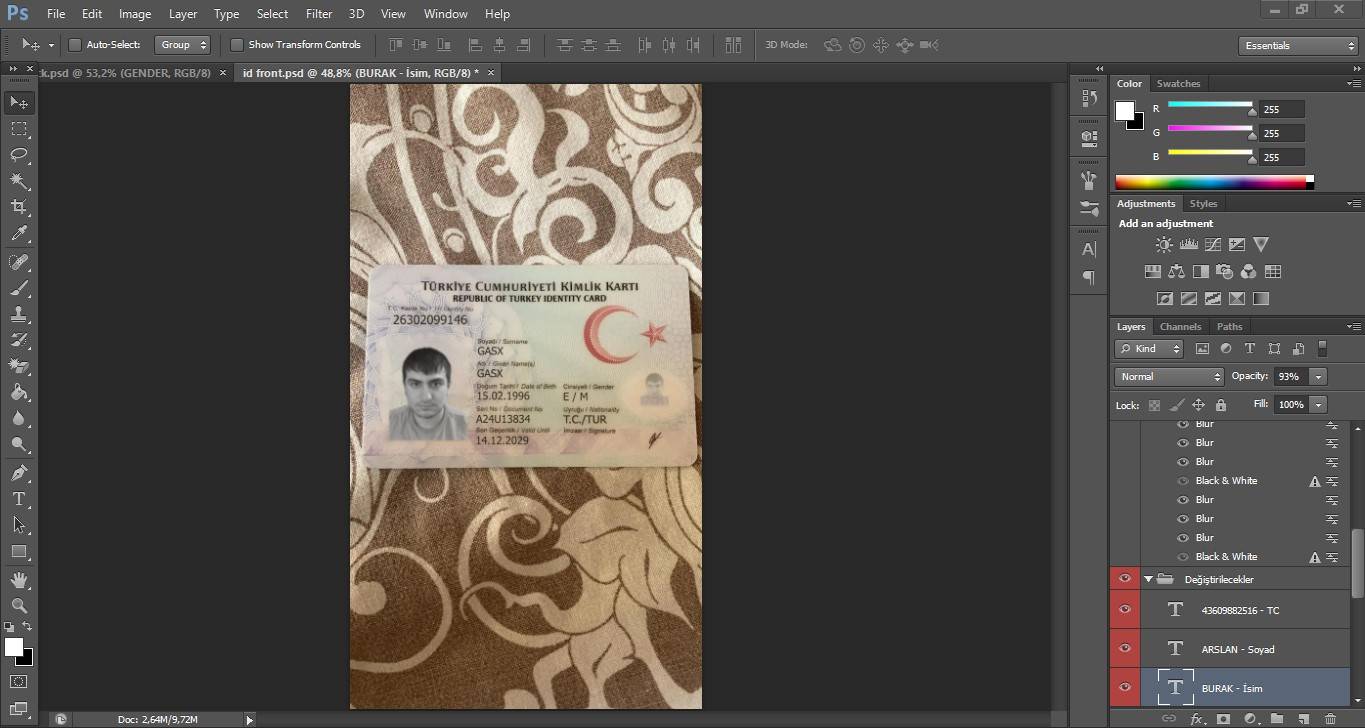Toggle lock position for layer
This screenshot has width=1365, height=728.
coord(1198,405)
